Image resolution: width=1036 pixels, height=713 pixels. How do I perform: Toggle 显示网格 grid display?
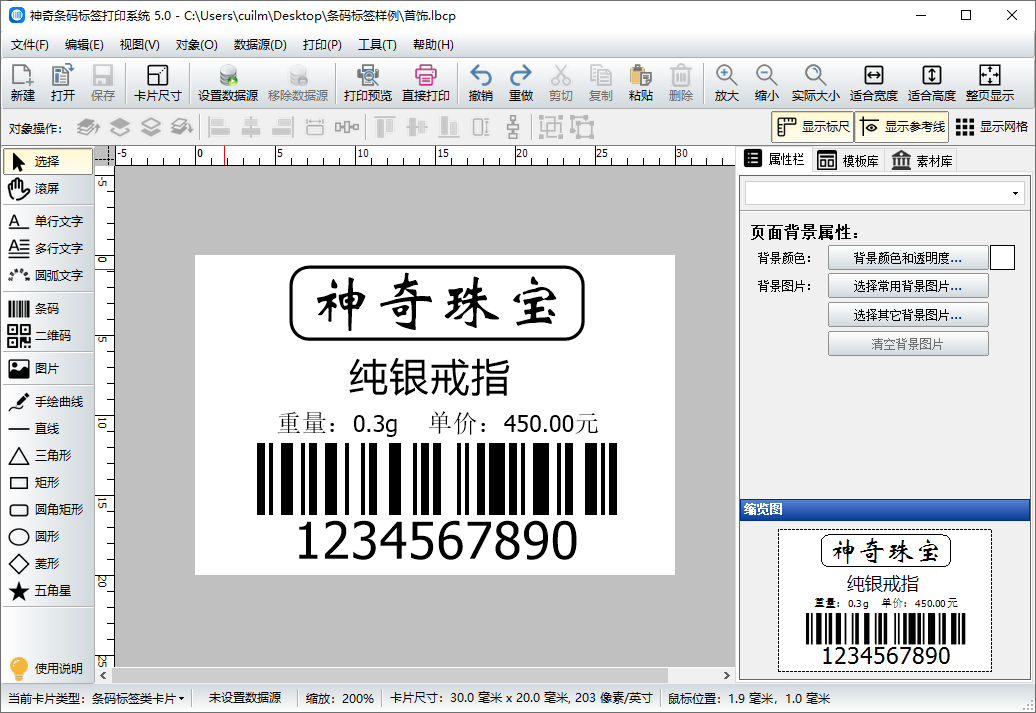(991, 127)
